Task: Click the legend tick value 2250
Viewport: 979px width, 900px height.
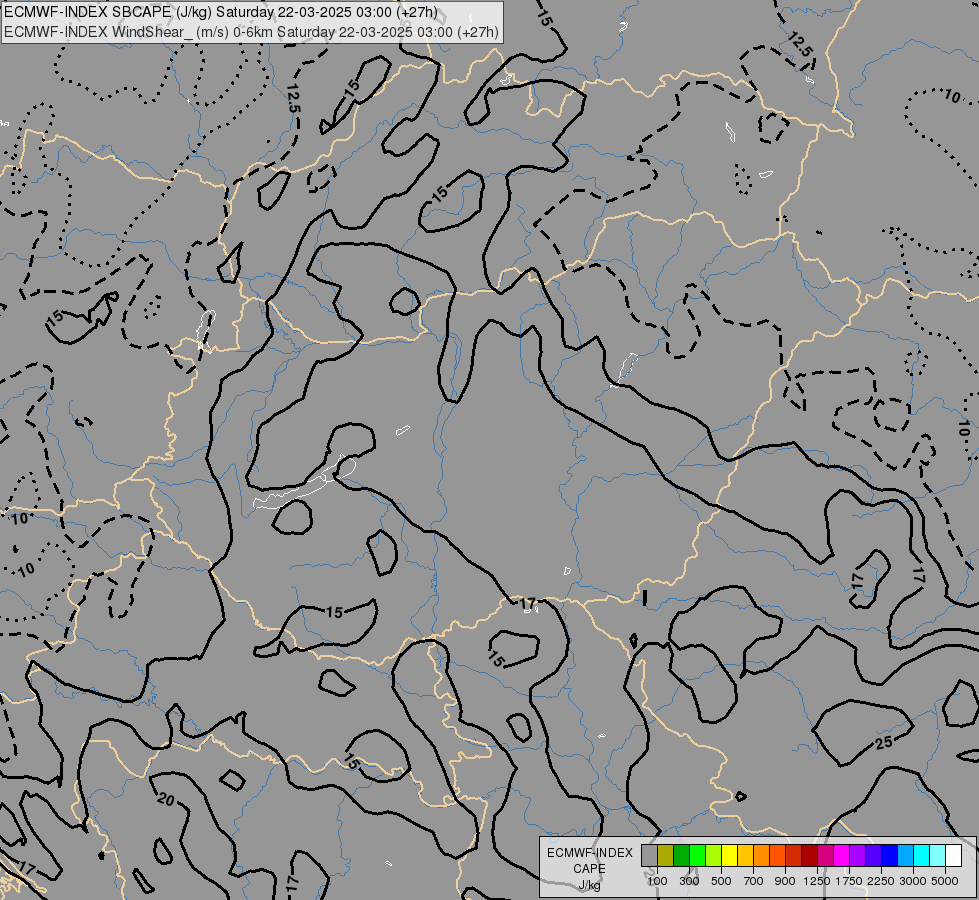Action: point(881,881)
